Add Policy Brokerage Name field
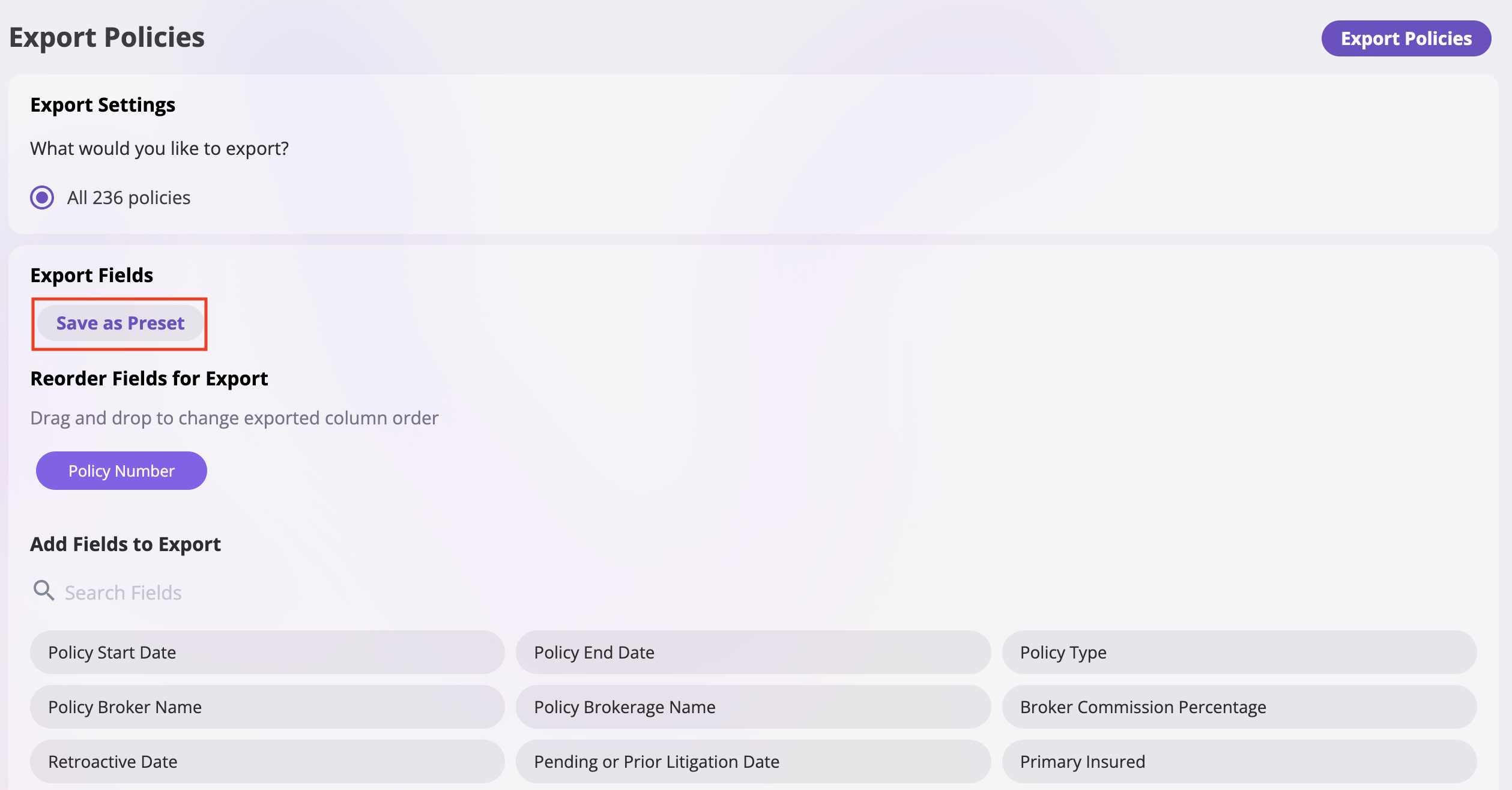The height and width of the screenshot is (790, 1512). (x=753, y=707)
